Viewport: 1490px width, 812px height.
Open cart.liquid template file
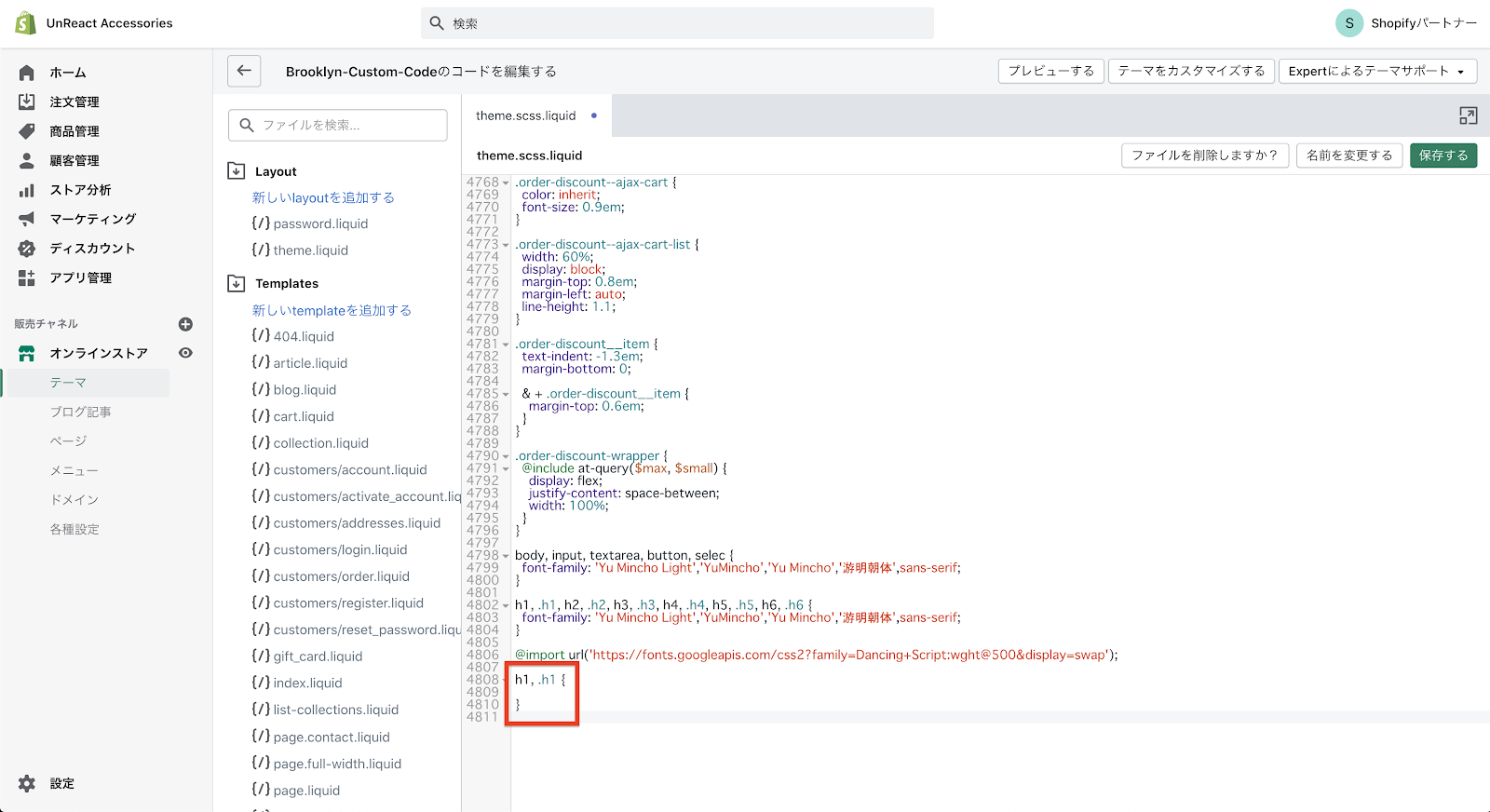point(303,416)
